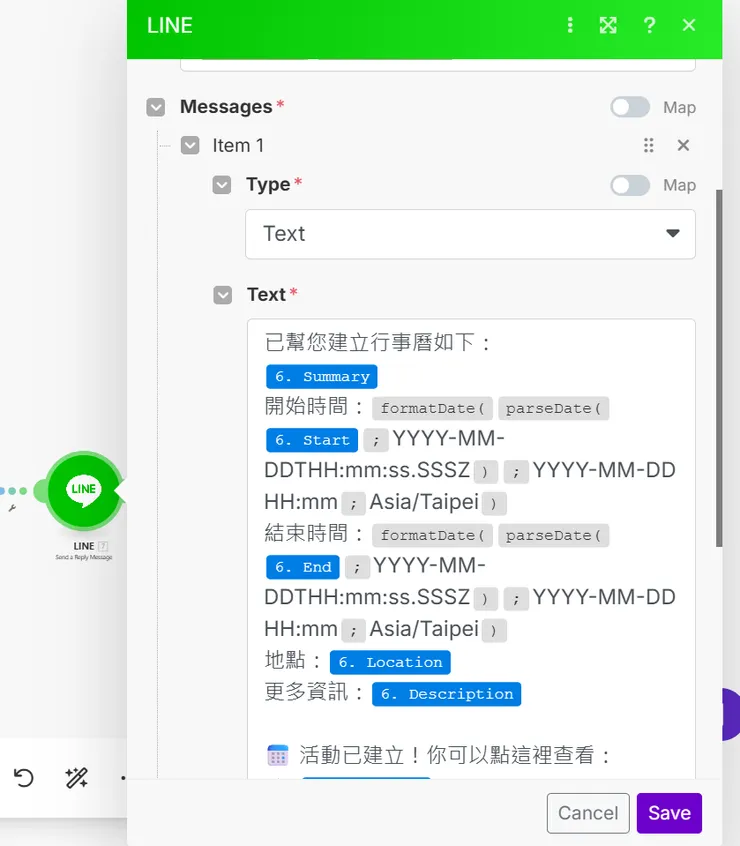The image size is (740, 846).
Task: Toggle the Map switch for Type
Action: [x=630, y=185]
